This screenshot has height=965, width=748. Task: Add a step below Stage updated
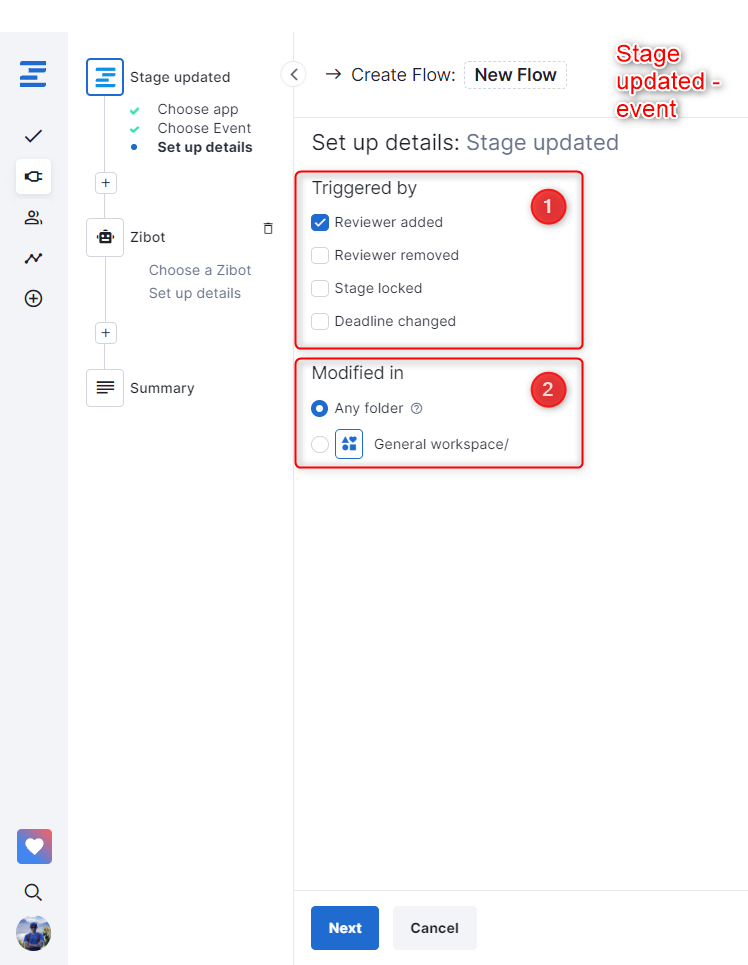tap(107, 182)
